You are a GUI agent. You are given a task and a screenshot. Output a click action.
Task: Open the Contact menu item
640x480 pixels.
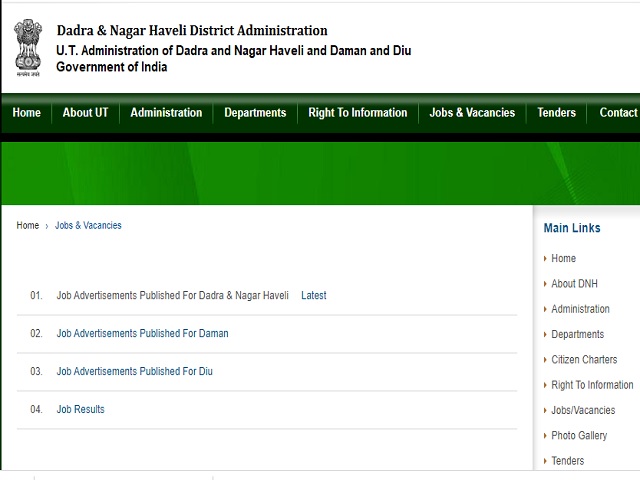[618, 113]
